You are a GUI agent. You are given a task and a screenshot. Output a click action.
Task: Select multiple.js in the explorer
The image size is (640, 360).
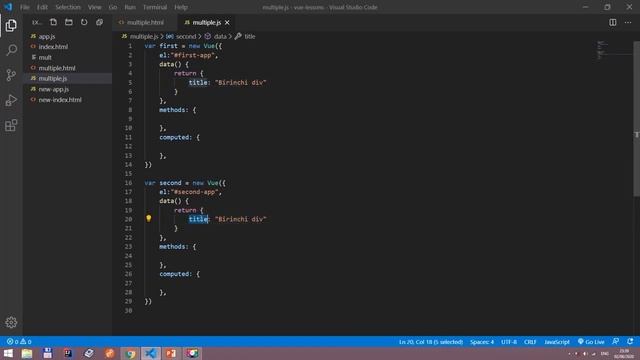point(67,78)
